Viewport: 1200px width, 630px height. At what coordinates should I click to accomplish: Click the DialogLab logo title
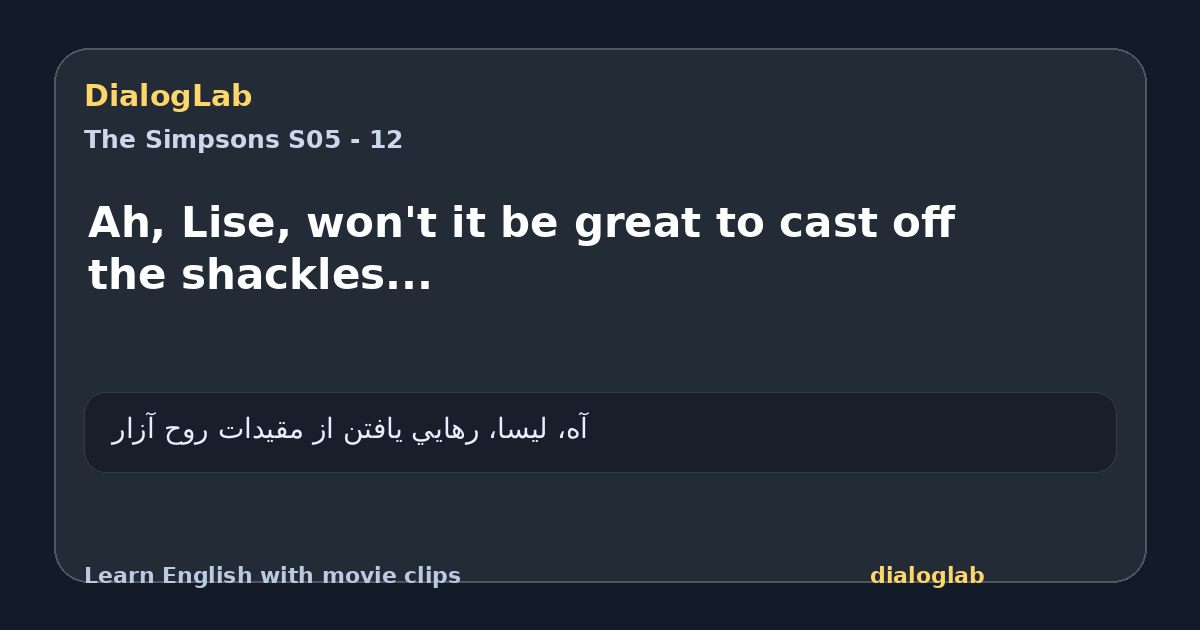pos(168,96)
